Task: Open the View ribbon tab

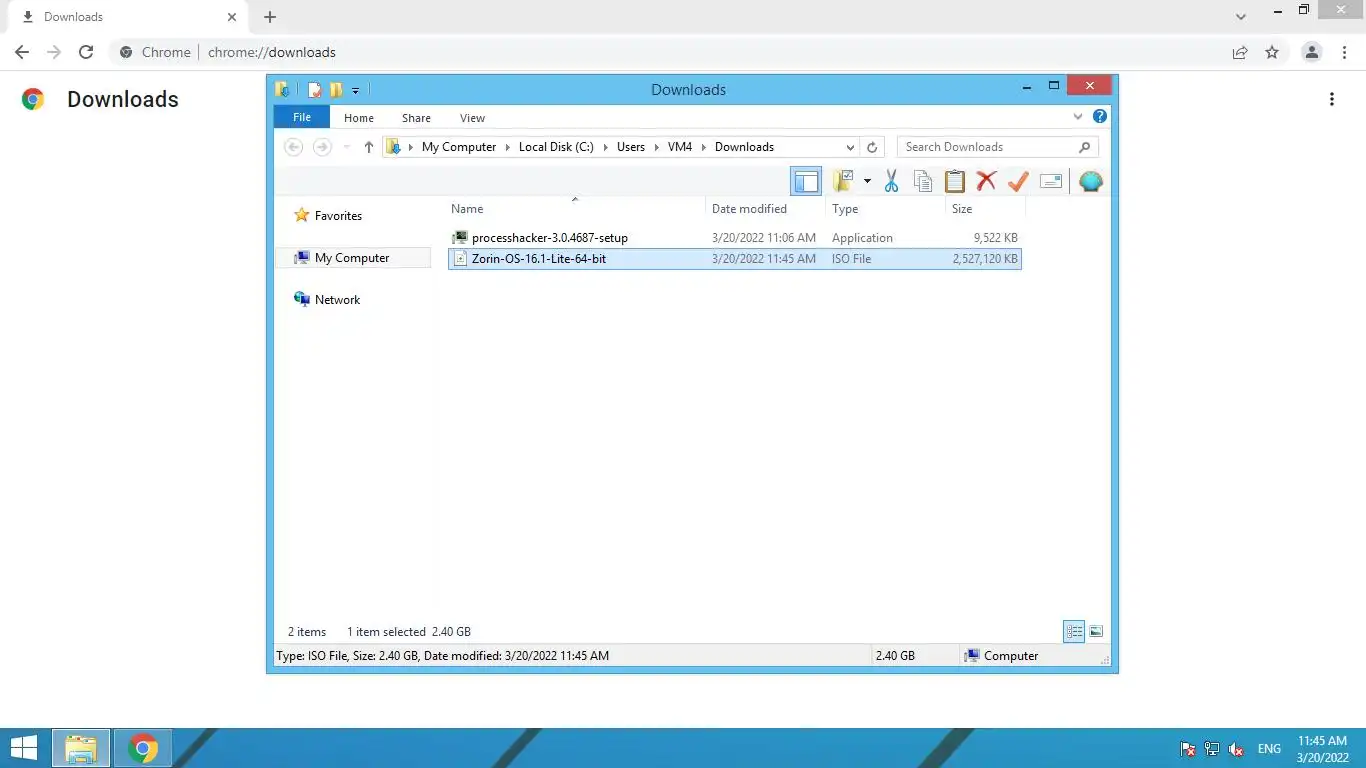Action: tap(472, 118)
